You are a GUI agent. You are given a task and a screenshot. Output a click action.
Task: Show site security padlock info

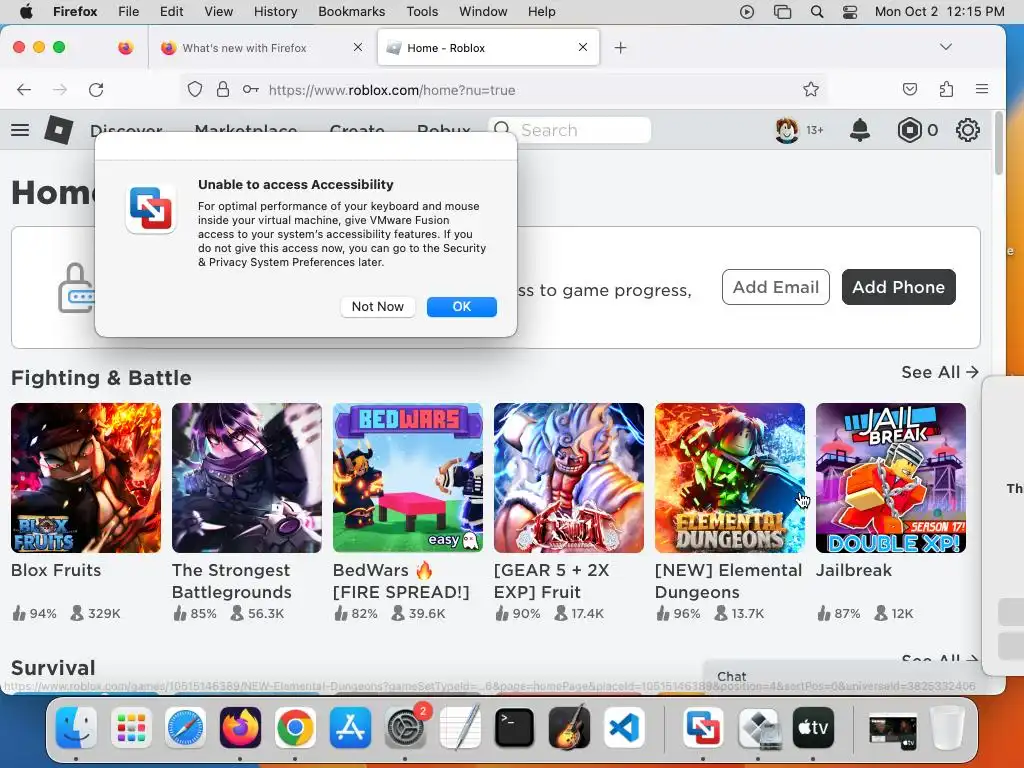coord(223,89)
